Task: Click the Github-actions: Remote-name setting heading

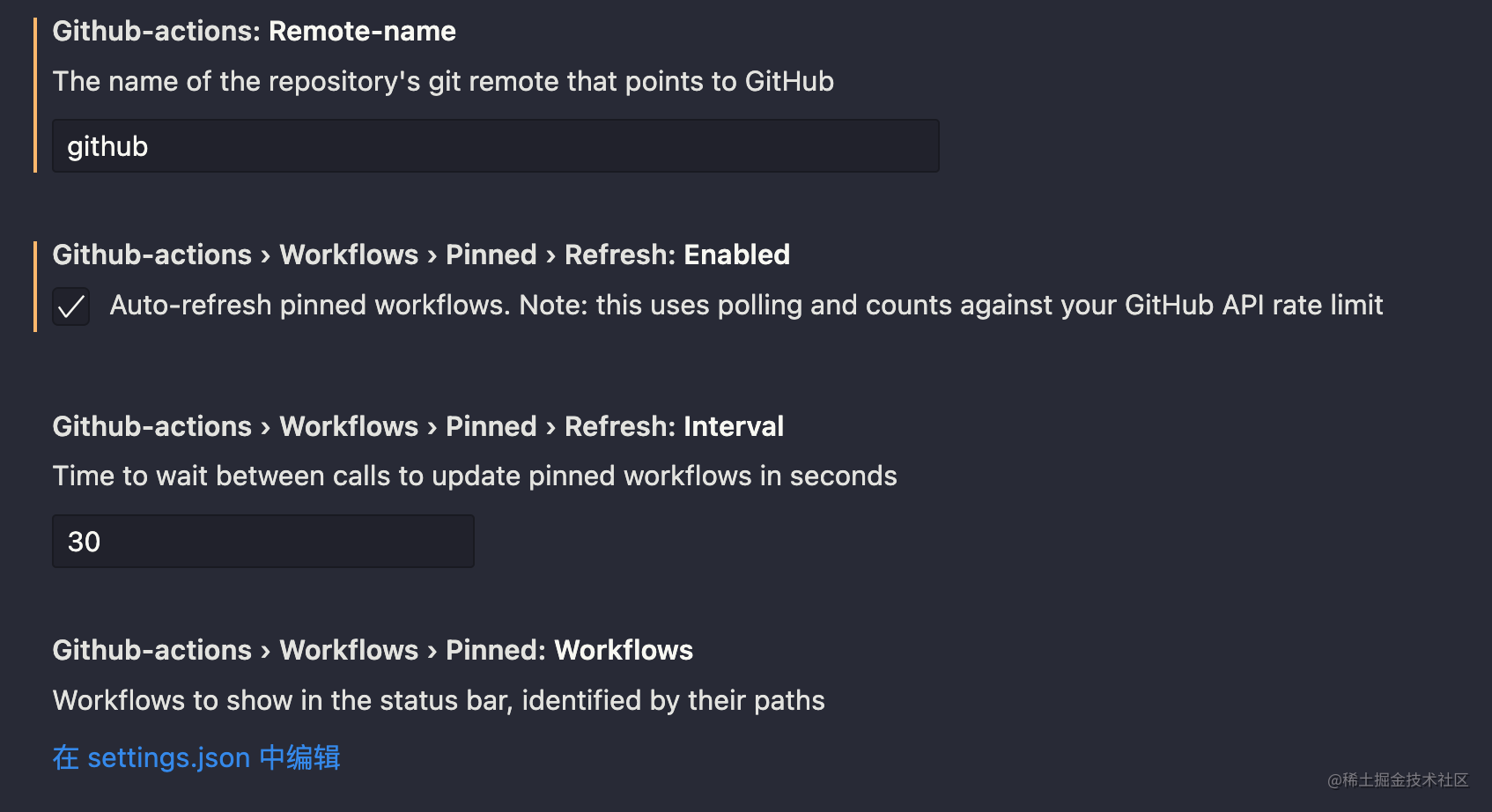Action: pyautogui.click(x=255, y=31)
